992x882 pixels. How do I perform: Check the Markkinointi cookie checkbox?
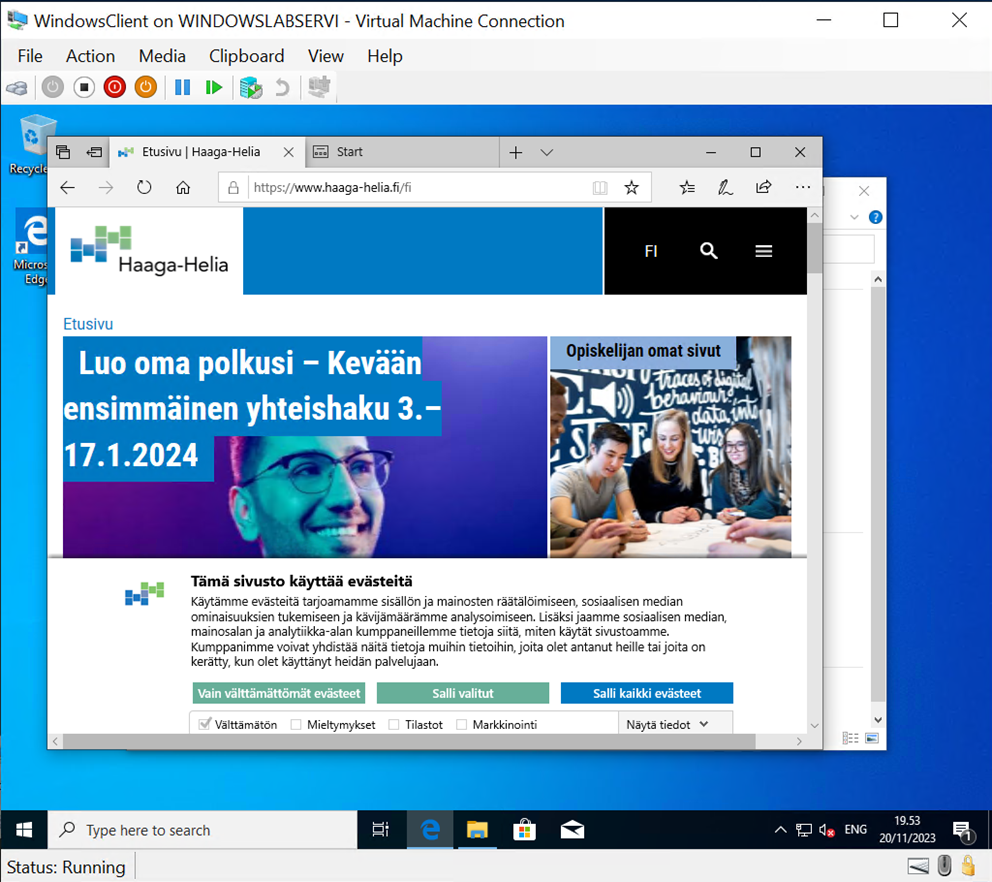(461, 725)
